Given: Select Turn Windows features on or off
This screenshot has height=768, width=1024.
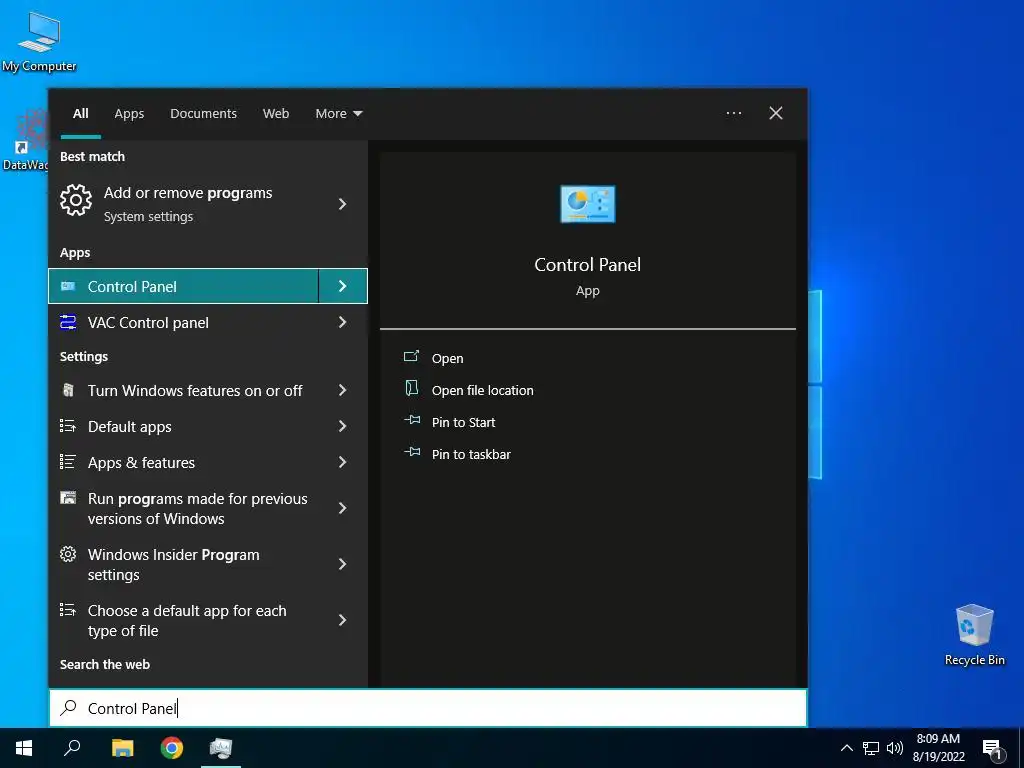Looking at the screenshot, I should click(208, 390).
